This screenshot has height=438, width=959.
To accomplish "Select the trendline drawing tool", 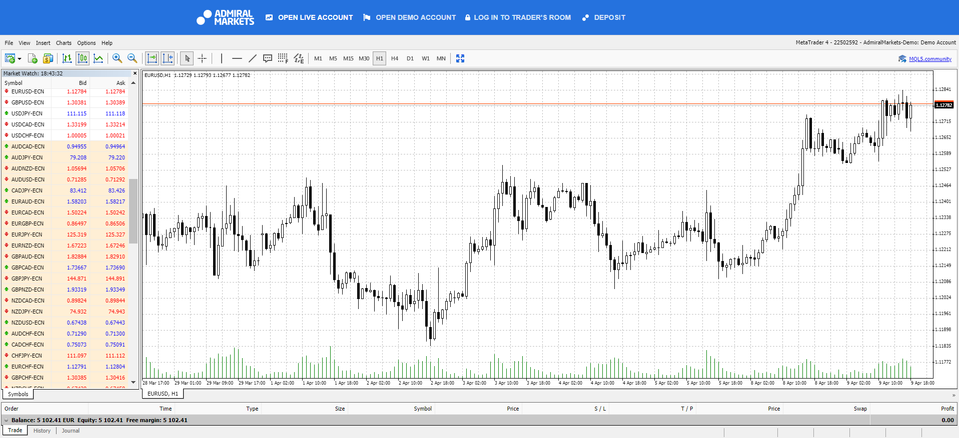I will click(x=252, y=59).
